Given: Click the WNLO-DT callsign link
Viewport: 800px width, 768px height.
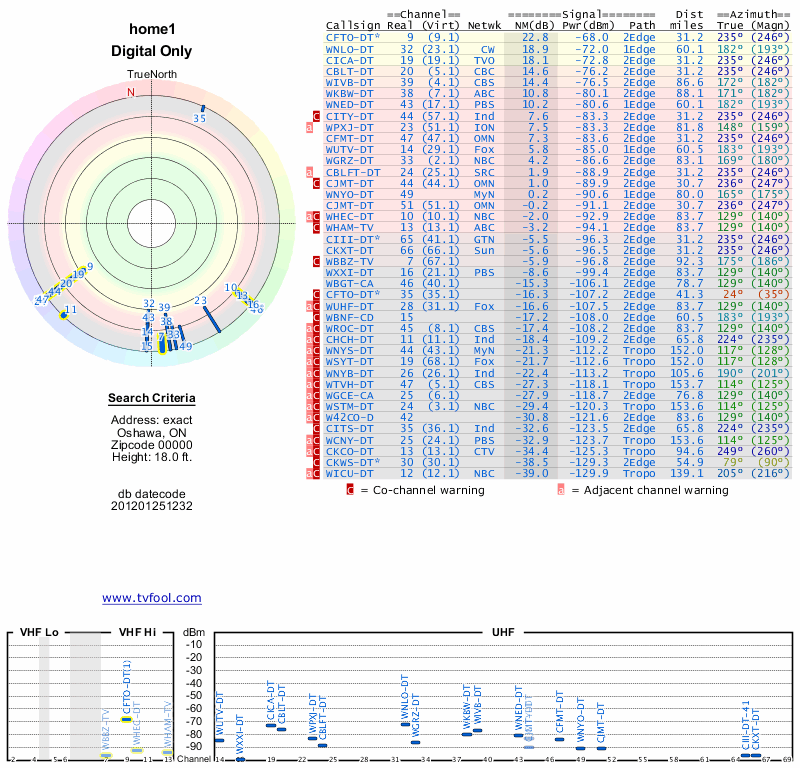Looking at the screenshot, I should 351,48.
